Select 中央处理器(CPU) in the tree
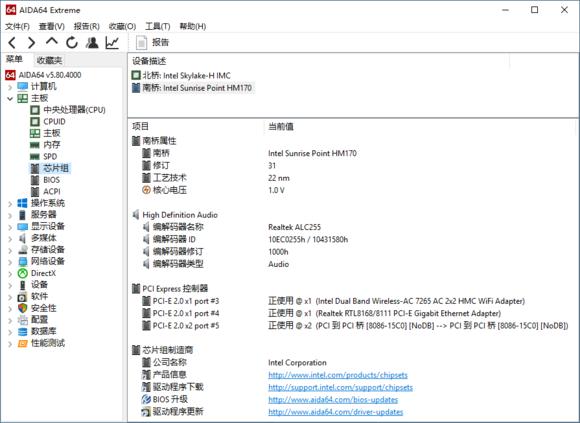The height and width of the screenshot is (423, 580). tap(74, 110)
